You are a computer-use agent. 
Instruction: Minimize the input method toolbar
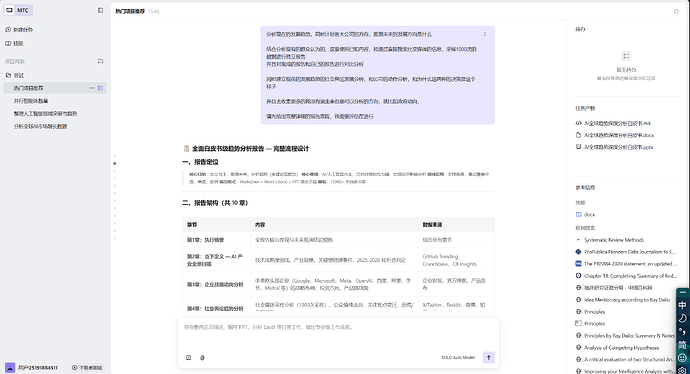point(683,293)
